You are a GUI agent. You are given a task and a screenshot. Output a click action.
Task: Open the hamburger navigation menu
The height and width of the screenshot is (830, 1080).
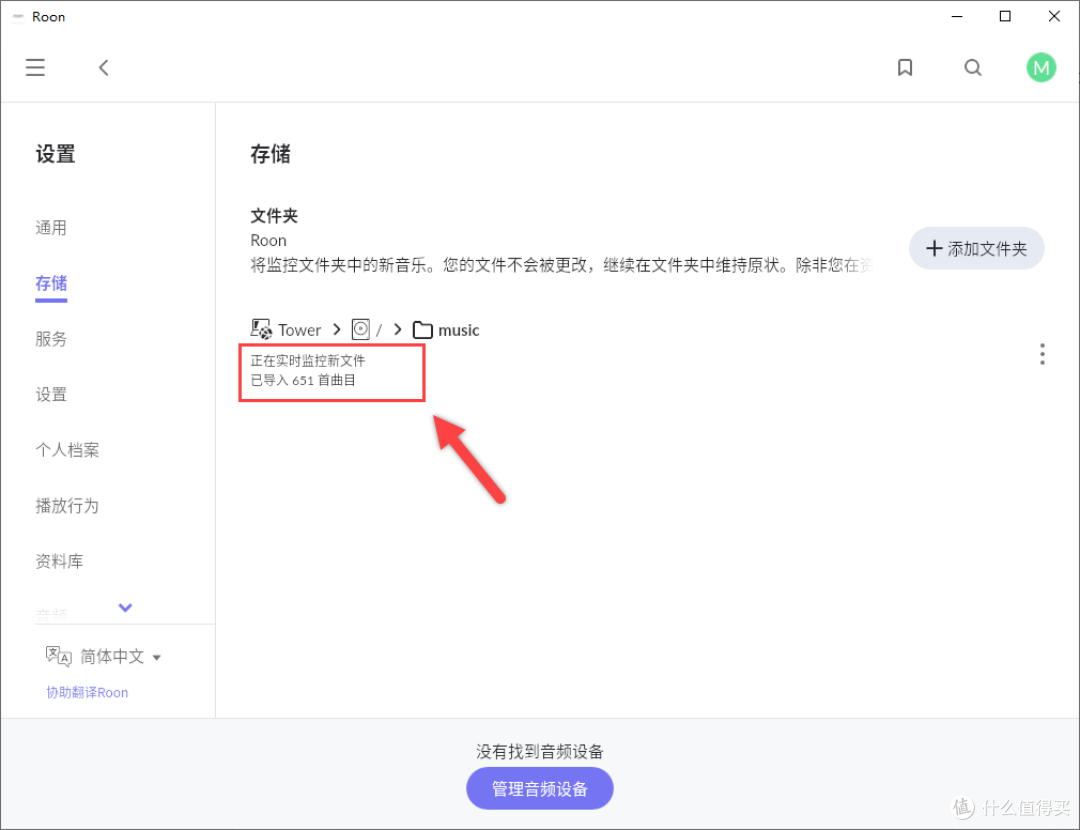(35, 67)
